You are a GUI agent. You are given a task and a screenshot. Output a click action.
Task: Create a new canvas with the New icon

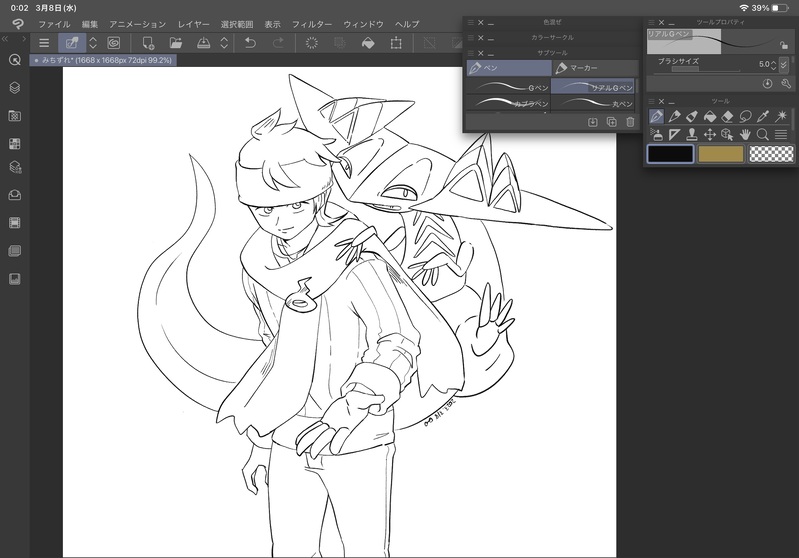(148, 43)
